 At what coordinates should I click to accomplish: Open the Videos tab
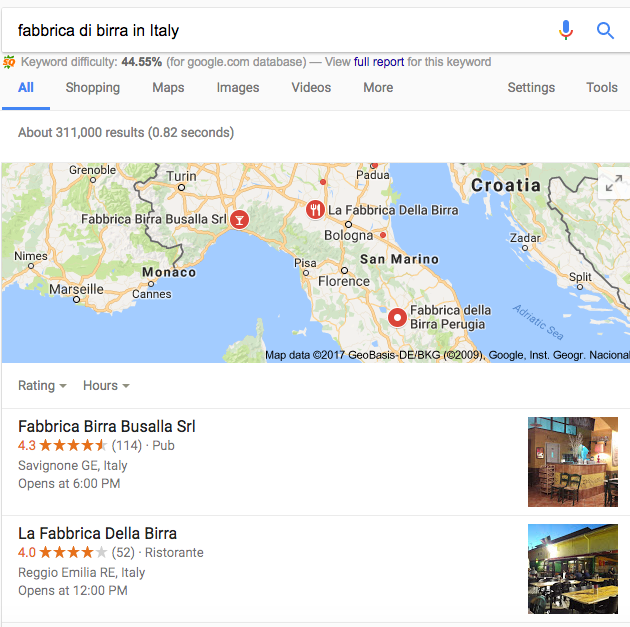click(311, 87)
